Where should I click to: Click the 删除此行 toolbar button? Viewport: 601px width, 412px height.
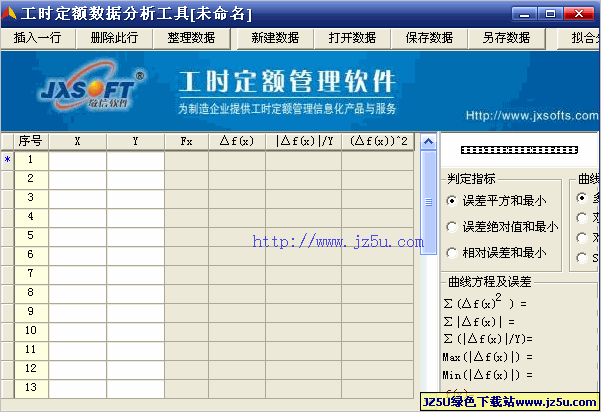114,38
